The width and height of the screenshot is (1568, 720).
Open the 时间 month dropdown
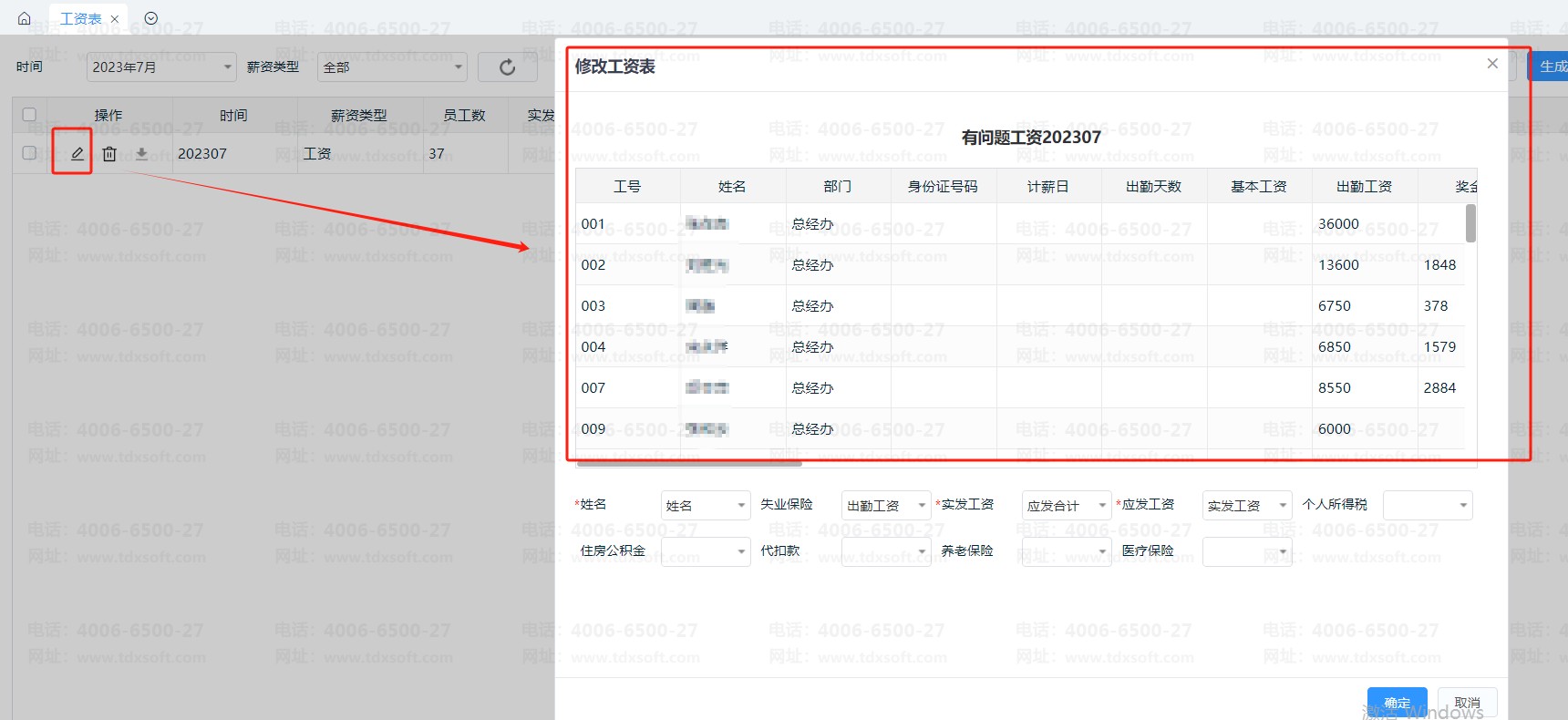pyautogui.click(x=161, y=67)
